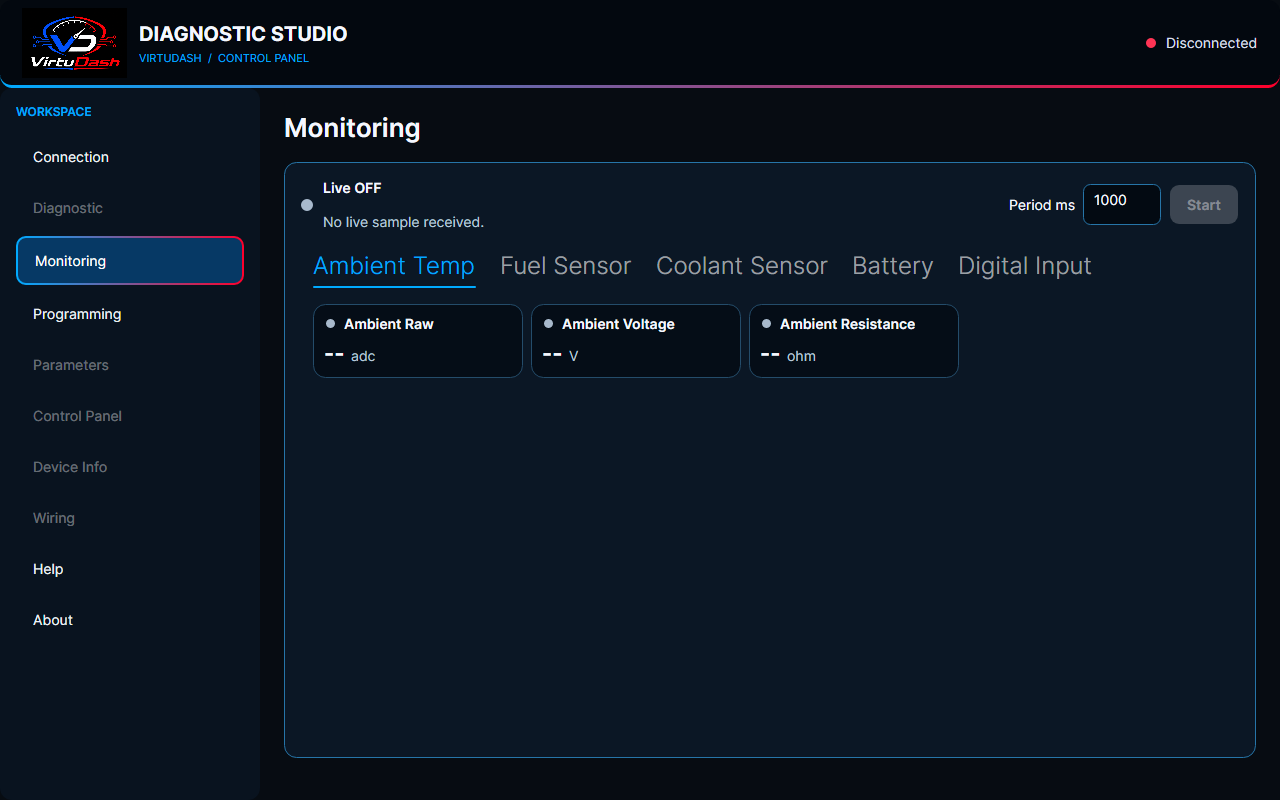This screenshot has height=800, width=1280.
Task: Open the About page
Action: tap(130, 620)
